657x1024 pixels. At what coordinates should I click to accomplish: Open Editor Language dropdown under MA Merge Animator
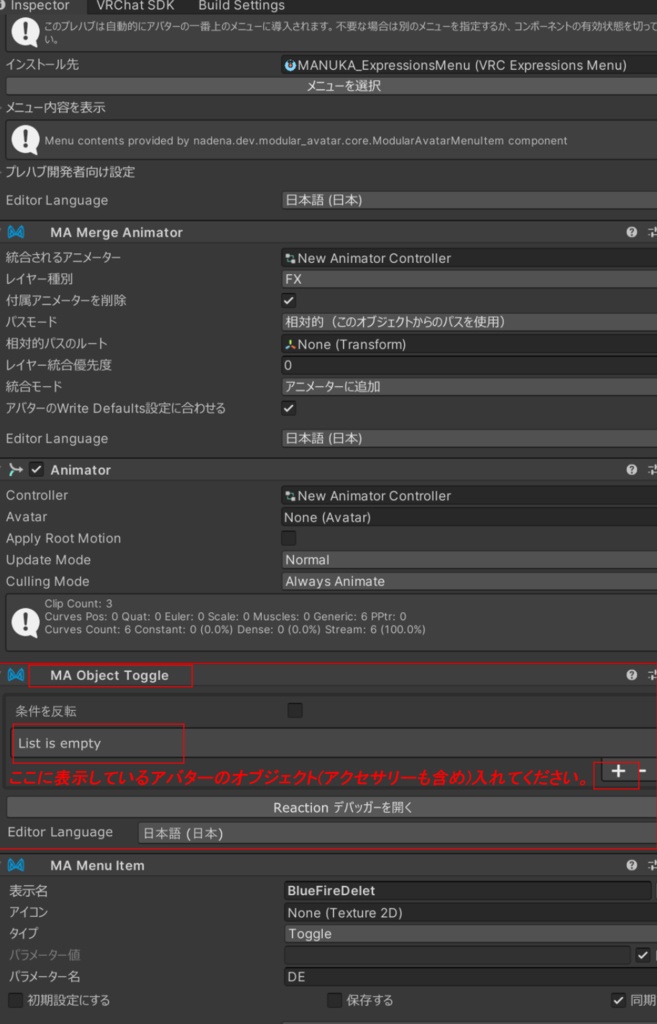point(469,438)
